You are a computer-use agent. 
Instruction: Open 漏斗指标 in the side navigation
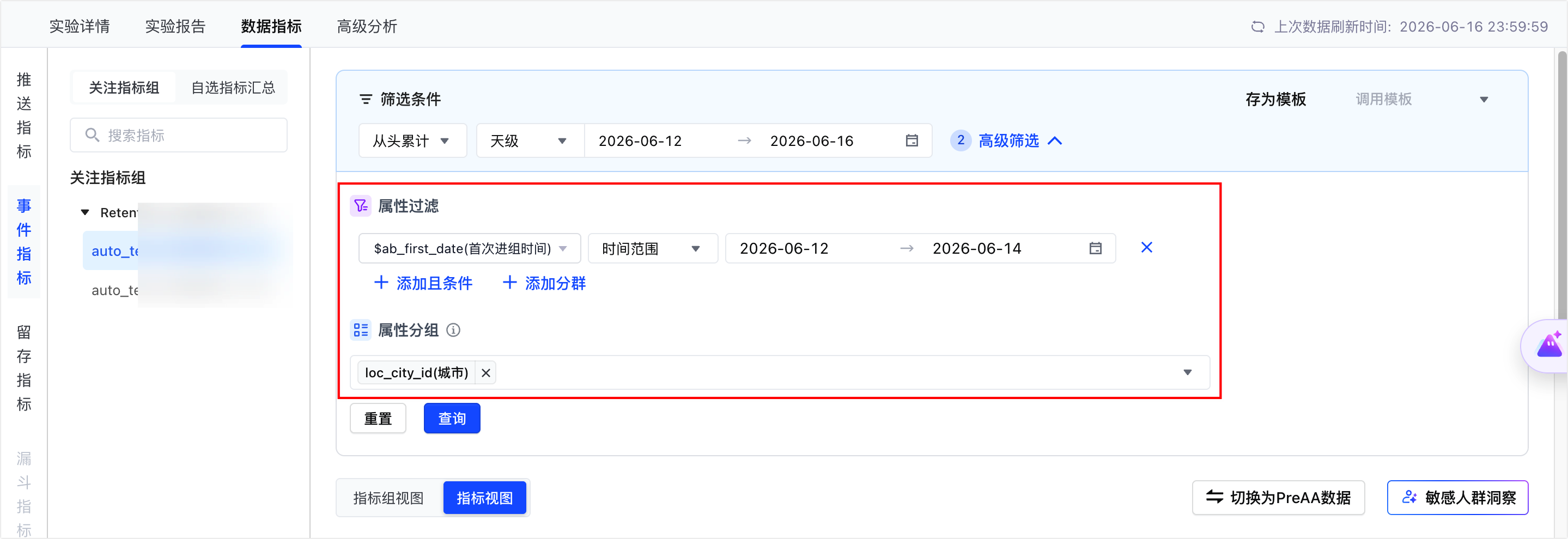(24, 493)
